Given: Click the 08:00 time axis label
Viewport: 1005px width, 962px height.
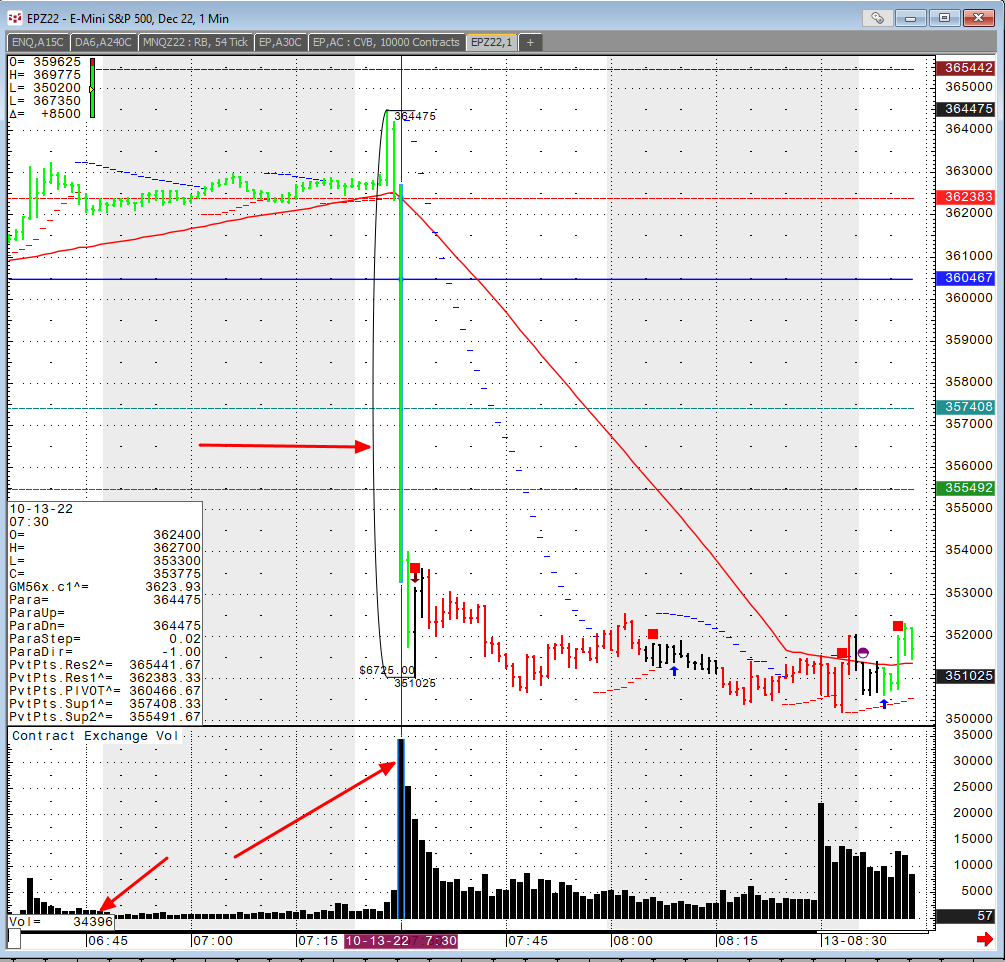Looking at the screenshot, I should pyautogui.click(x=632, y=941).
